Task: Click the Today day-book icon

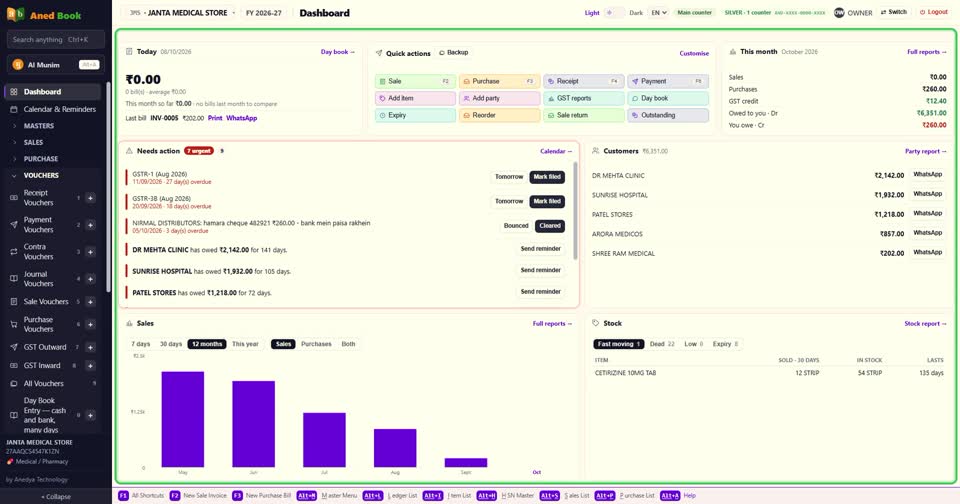Action: 129,51
